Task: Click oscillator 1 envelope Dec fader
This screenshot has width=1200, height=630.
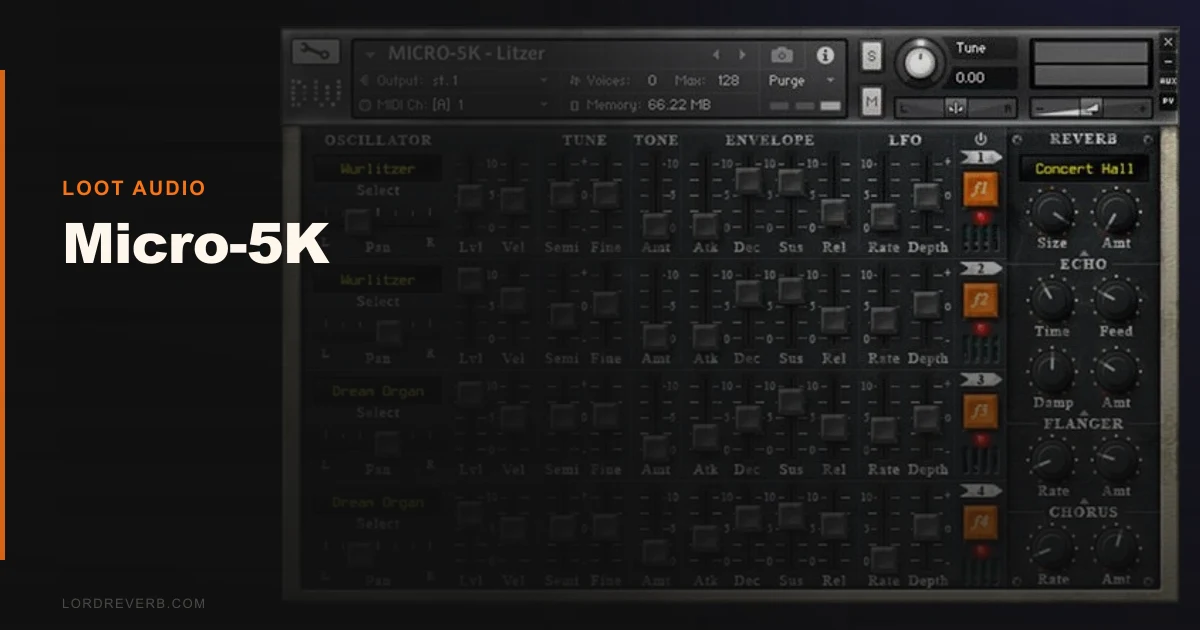Action: coord(748,180)
